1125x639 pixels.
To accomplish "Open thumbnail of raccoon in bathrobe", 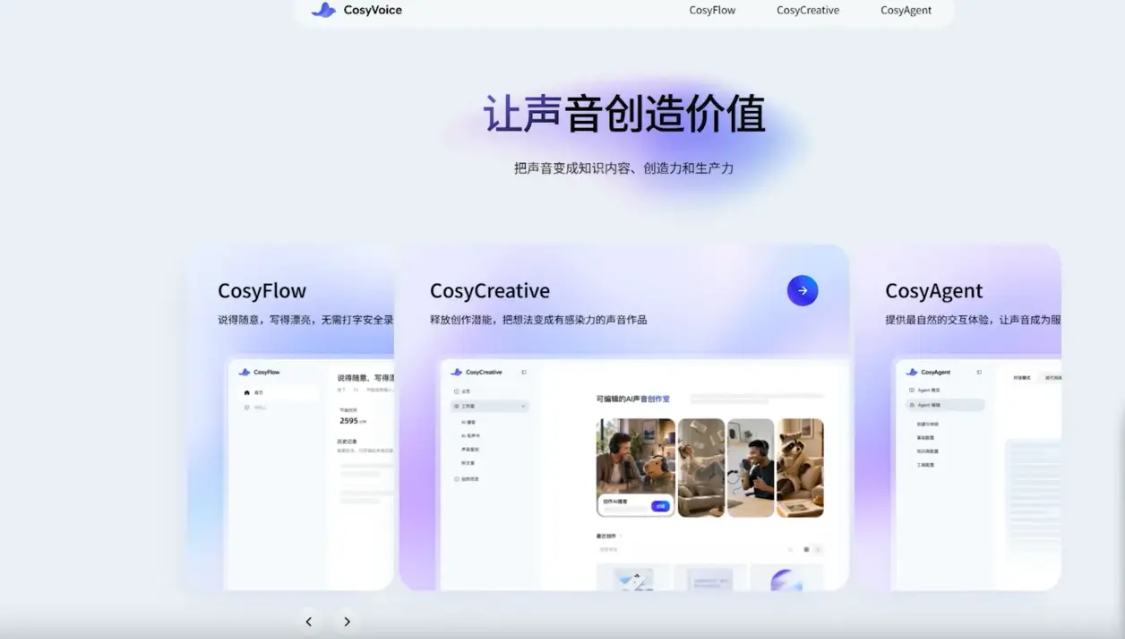I will pyautogui.click(x=800, y=468).
